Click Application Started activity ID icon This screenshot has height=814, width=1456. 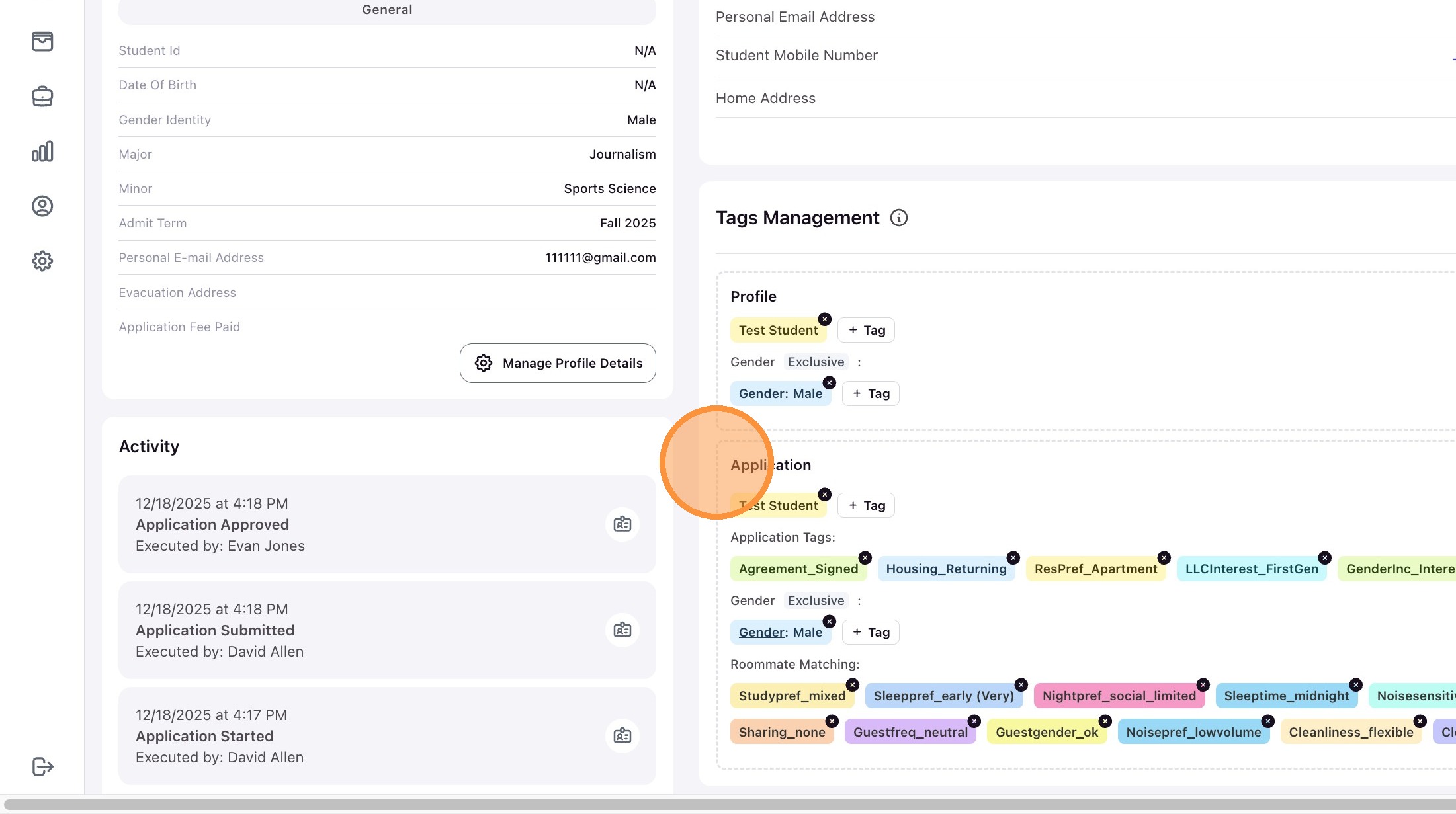click(x=622, y=736)
